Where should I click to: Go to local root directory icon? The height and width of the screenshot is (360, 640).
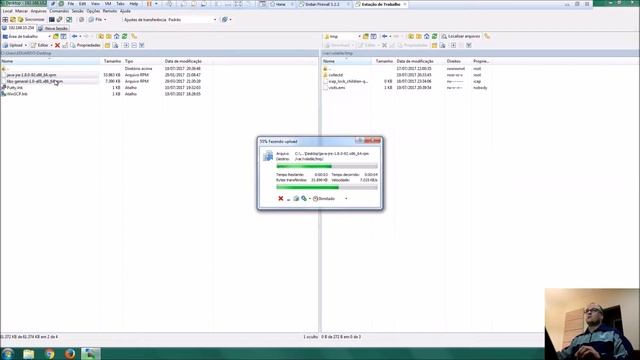pyautogui.click(x=109, y=36)
